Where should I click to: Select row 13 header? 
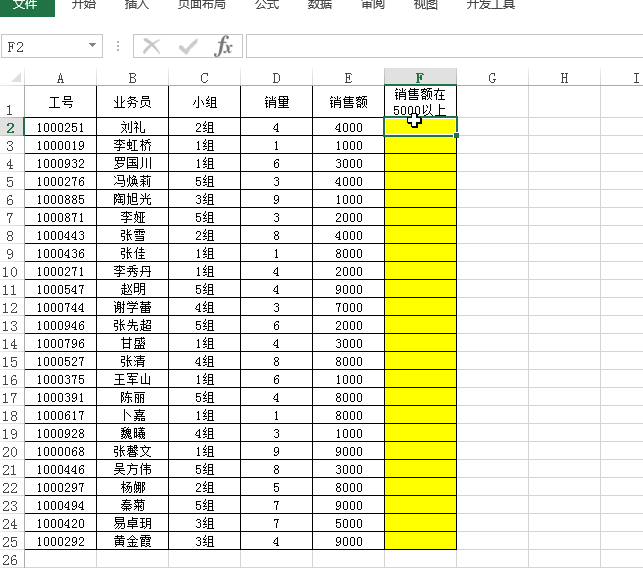[x=11, y=326]
